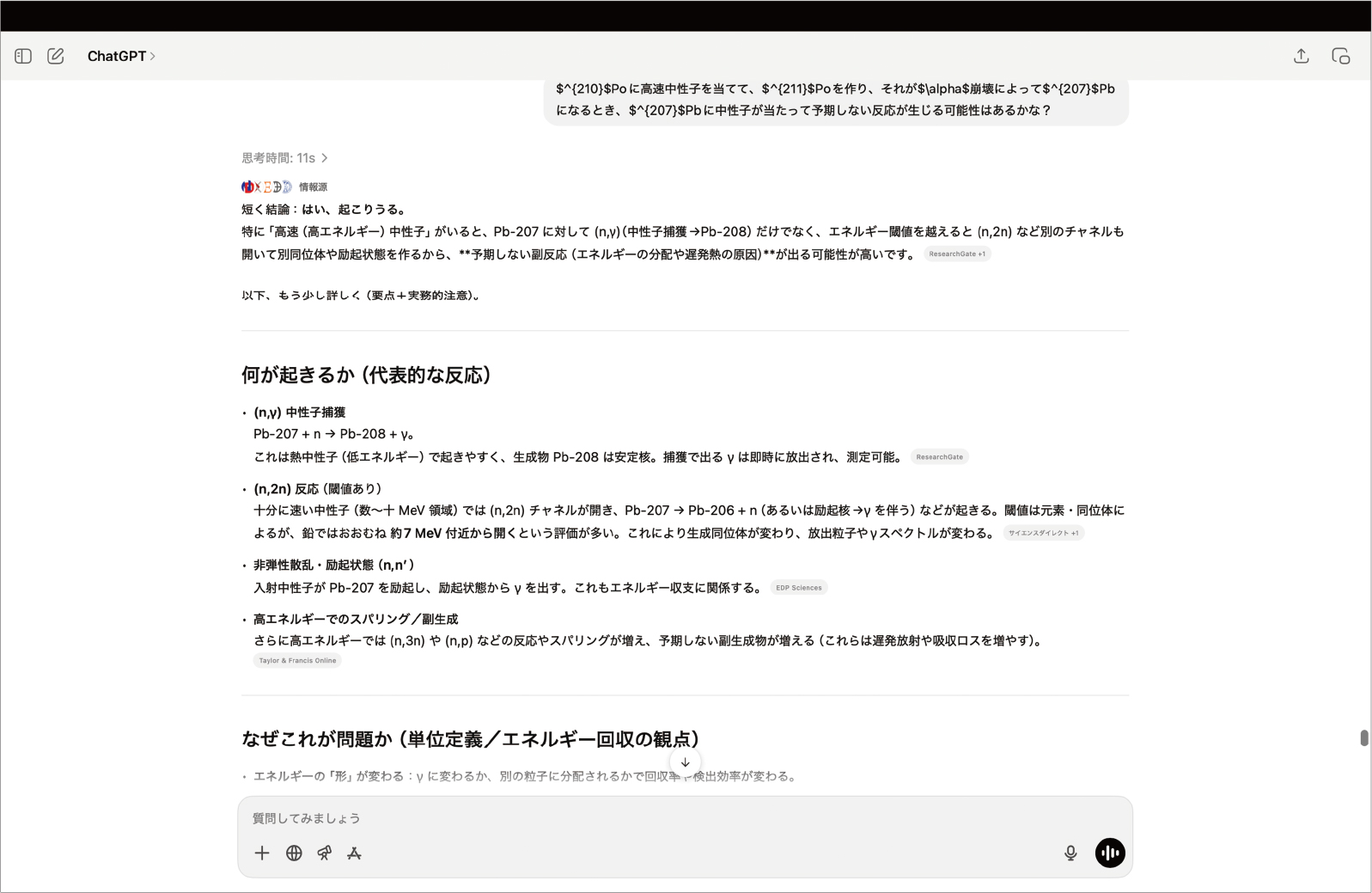The width and height of the screenshot is (1372, 893).
Task: Click the bullet title (n,2n) 反応 (閾値あり)
Action: click(318, 489)
